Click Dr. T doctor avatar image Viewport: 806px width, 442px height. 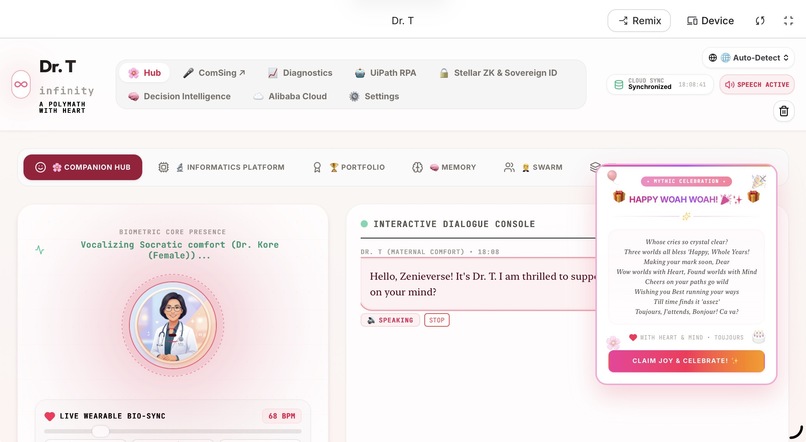click(x=173, y=324)
